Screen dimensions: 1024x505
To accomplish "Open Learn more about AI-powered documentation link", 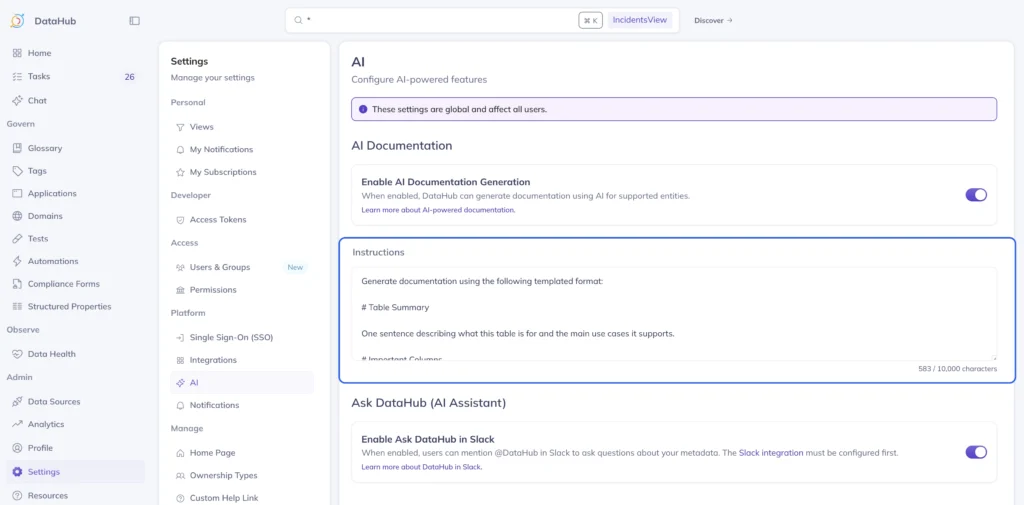I will [x=438, y=210].
